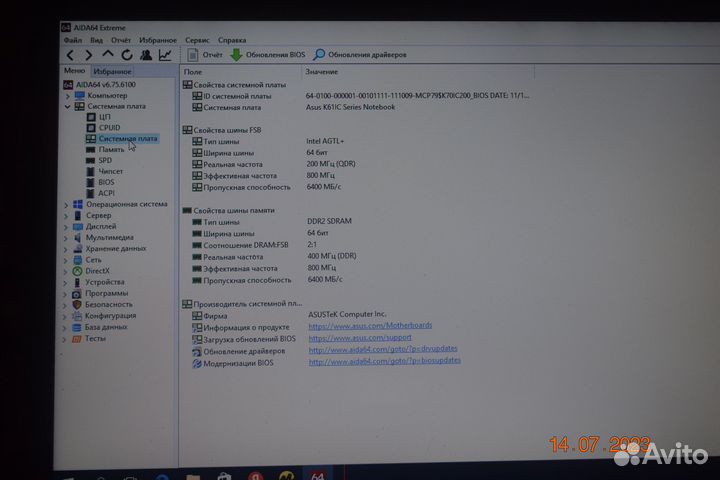Image resolution: width=720 pixels, height=480 pixels.
Task: Click Обновления драйверов in the toolbar
Action: (x=360, y=55)
